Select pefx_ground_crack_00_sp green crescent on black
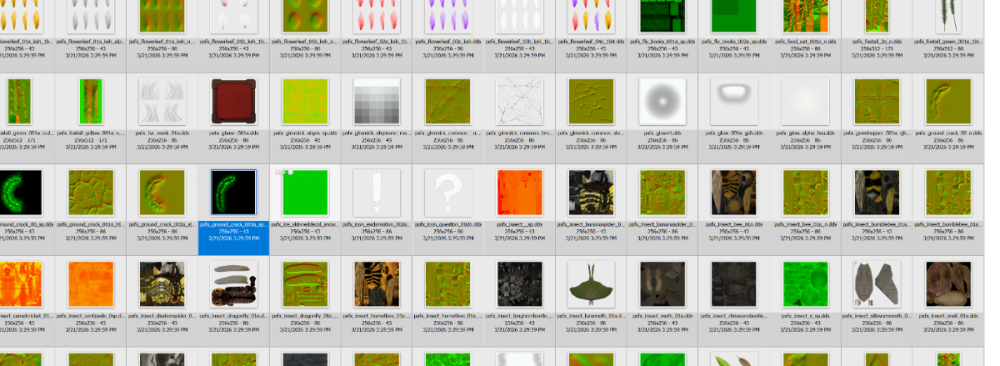 (20, 193)
